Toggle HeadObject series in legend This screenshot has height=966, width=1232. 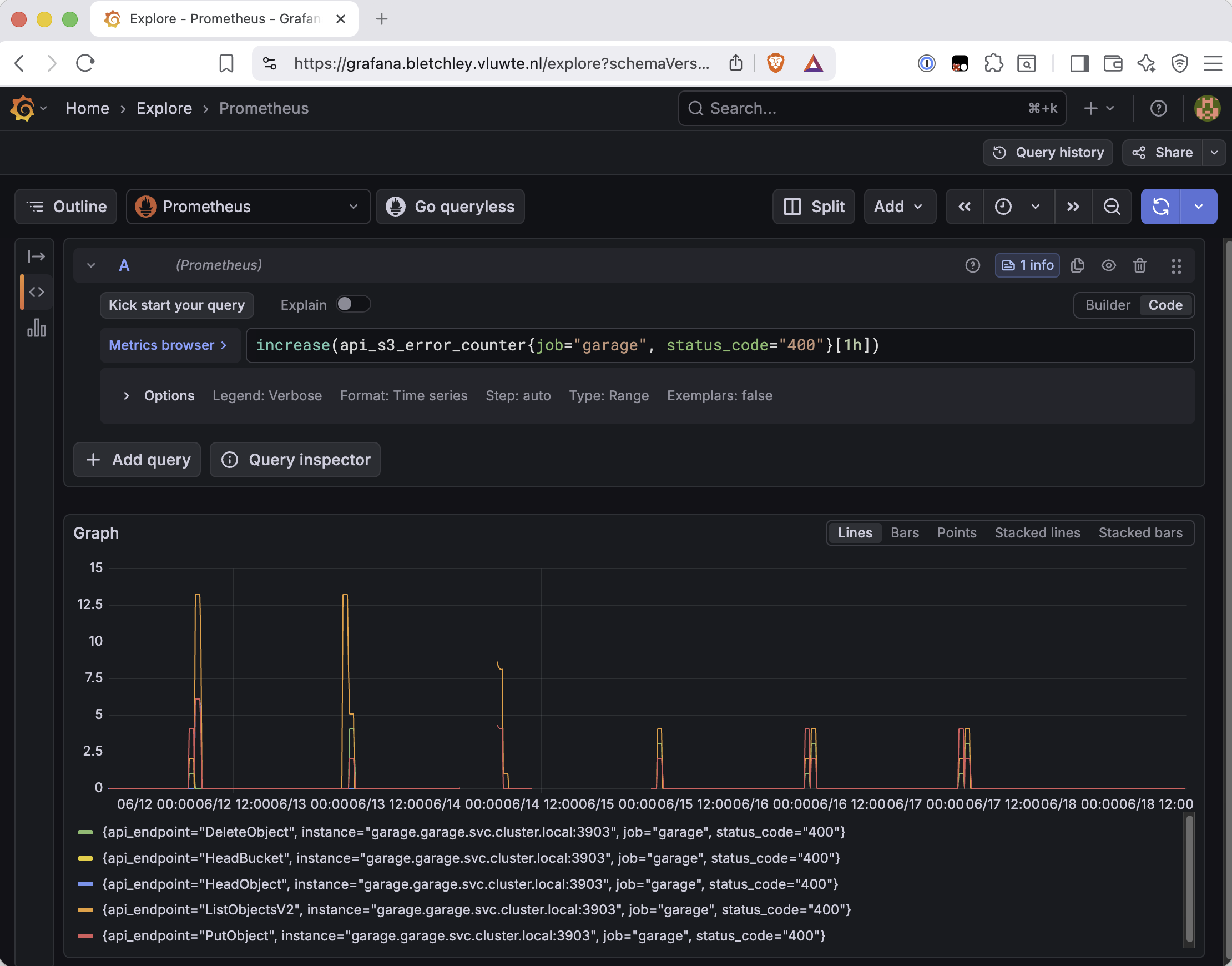pos(470,884)
